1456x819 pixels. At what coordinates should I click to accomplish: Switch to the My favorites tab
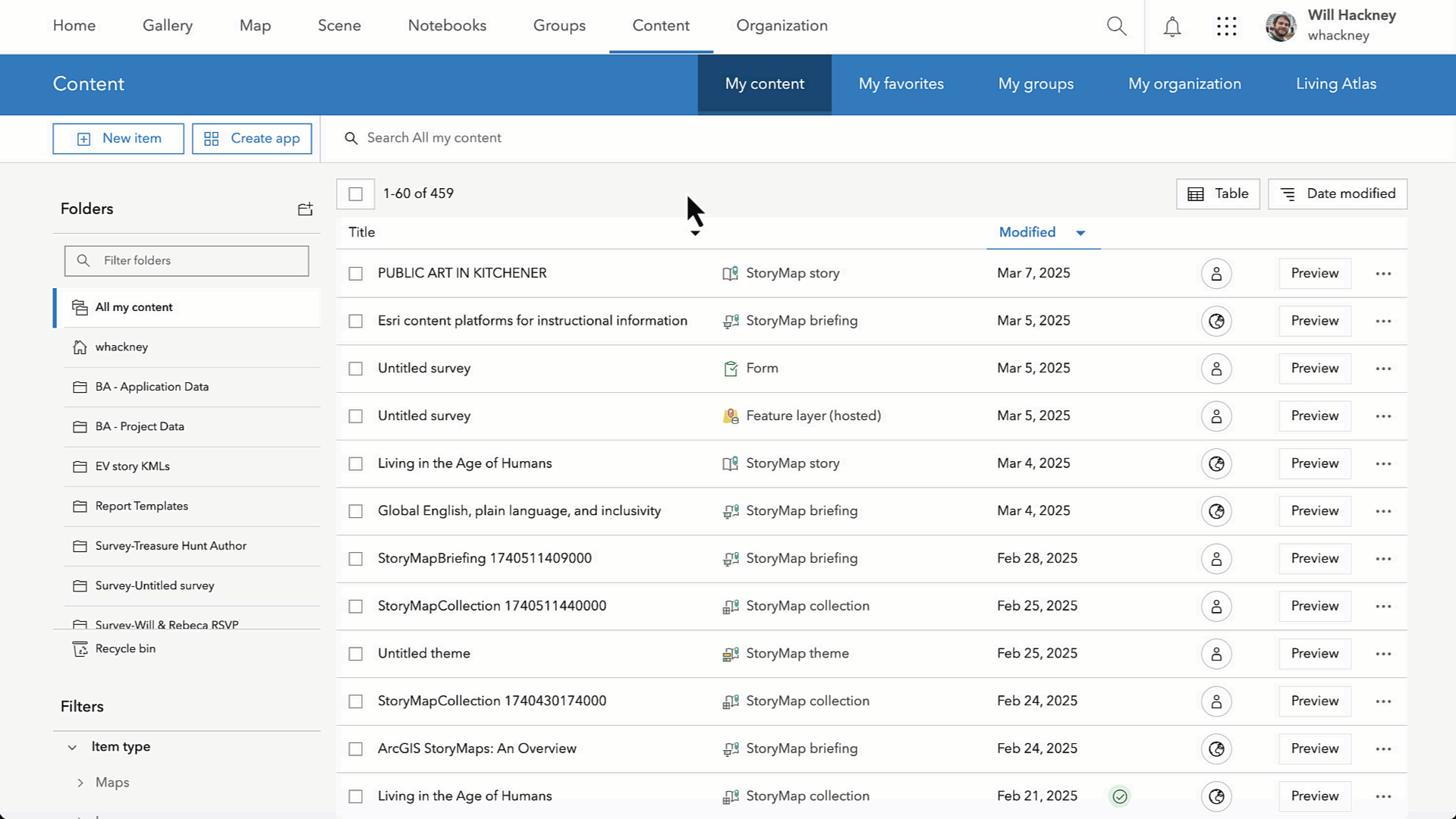point(901,84)
